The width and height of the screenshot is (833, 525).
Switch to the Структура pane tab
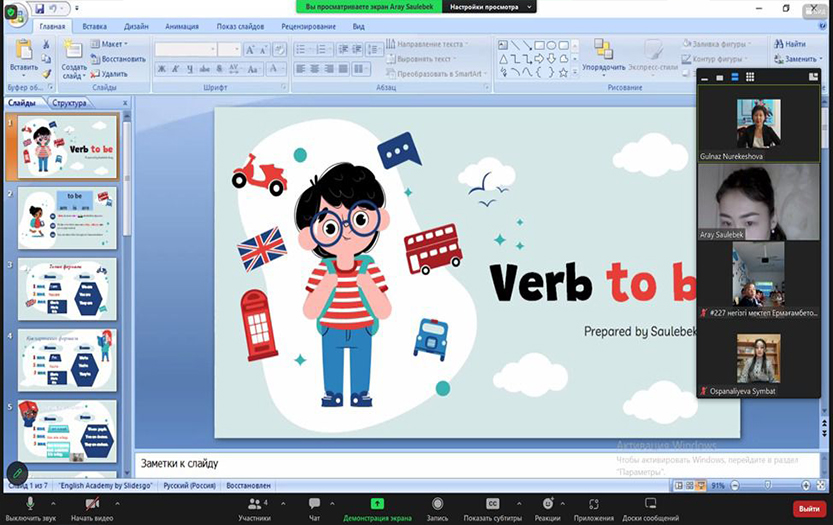[70, 102]
